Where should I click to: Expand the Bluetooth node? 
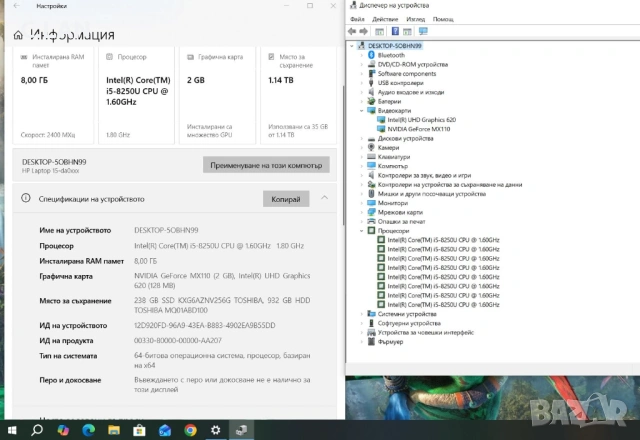[x=362, y=55]
